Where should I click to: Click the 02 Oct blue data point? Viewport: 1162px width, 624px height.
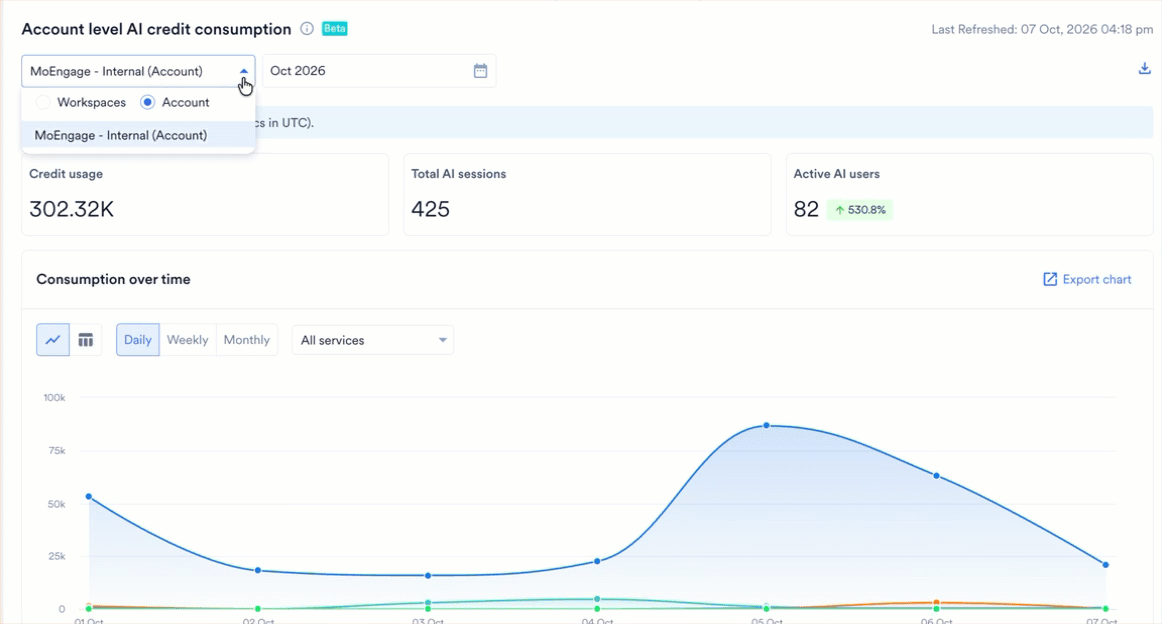coord(258,571)
